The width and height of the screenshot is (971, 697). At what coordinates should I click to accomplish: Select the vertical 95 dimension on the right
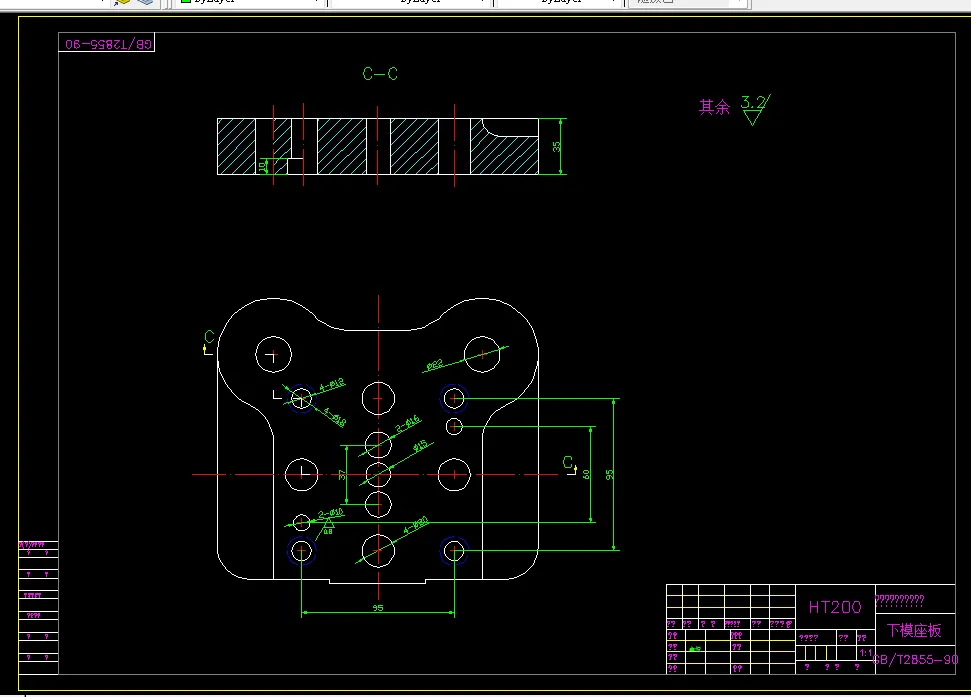coord(609,475)
